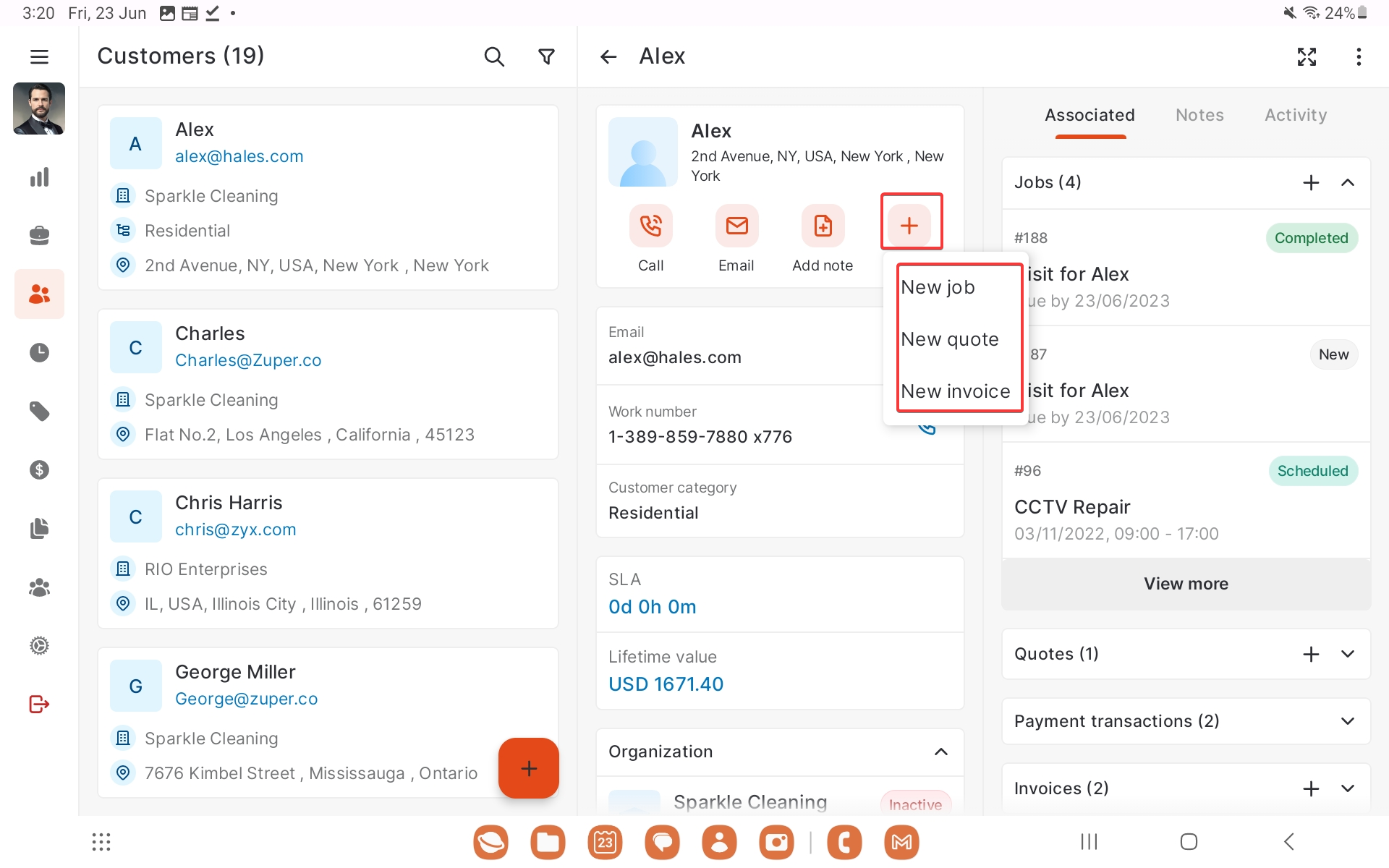Collapse the Jobs section
Screen dimensions: 1389x868
[1347, 182]
